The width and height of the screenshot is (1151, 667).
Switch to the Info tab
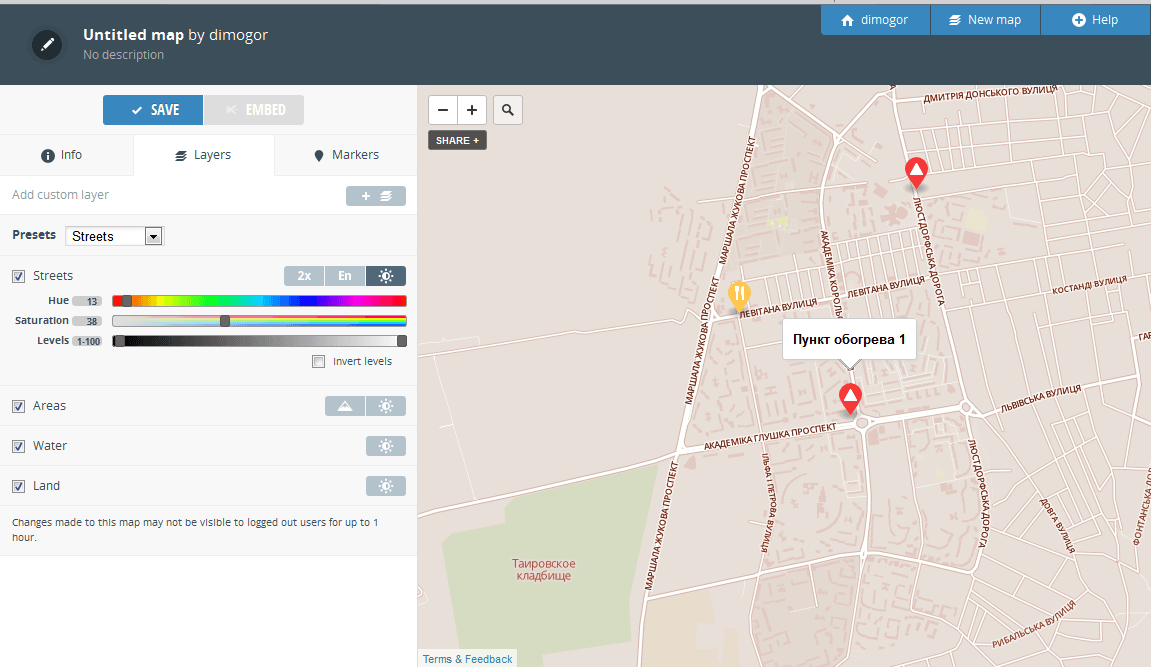[62, 155]
